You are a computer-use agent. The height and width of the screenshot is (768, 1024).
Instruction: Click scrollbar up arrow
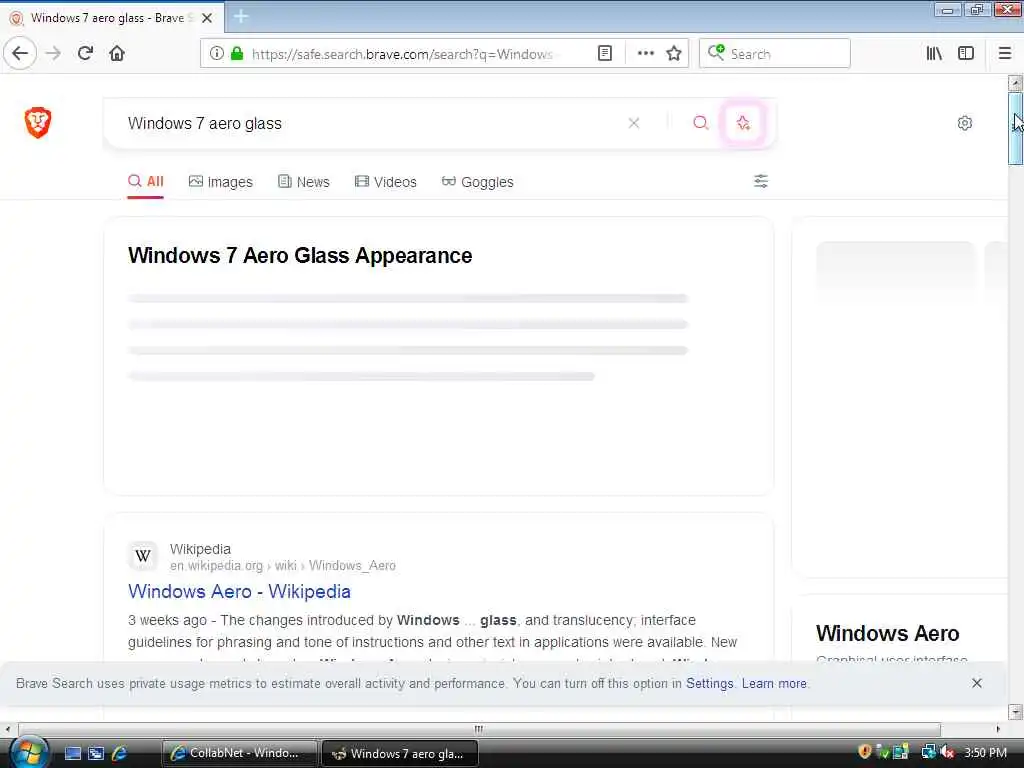[x=1015, y=83]
